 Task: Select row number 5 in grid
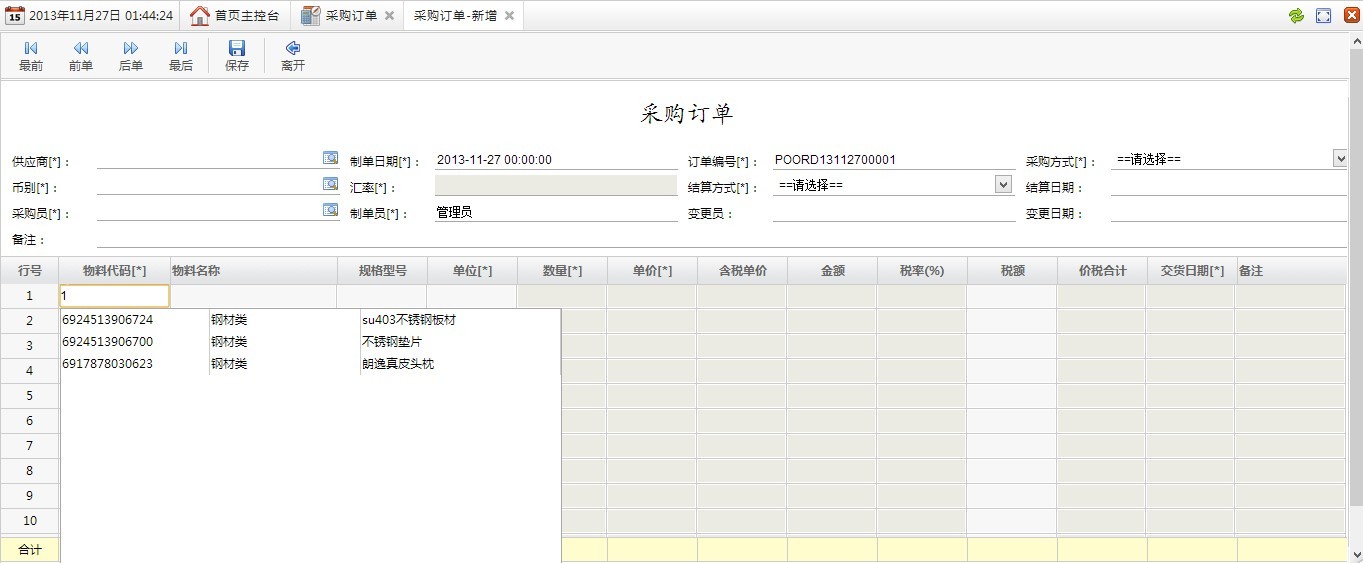[30, 396]
